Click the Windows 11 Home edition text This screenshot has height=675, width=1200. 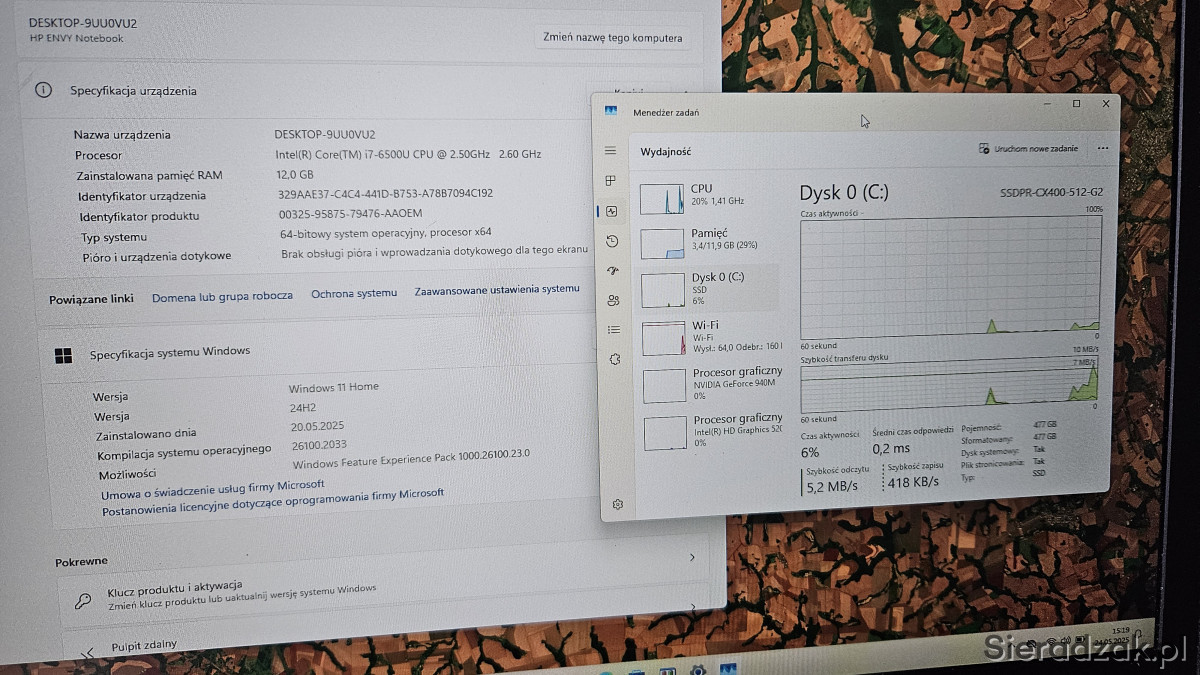coord(334,388)
